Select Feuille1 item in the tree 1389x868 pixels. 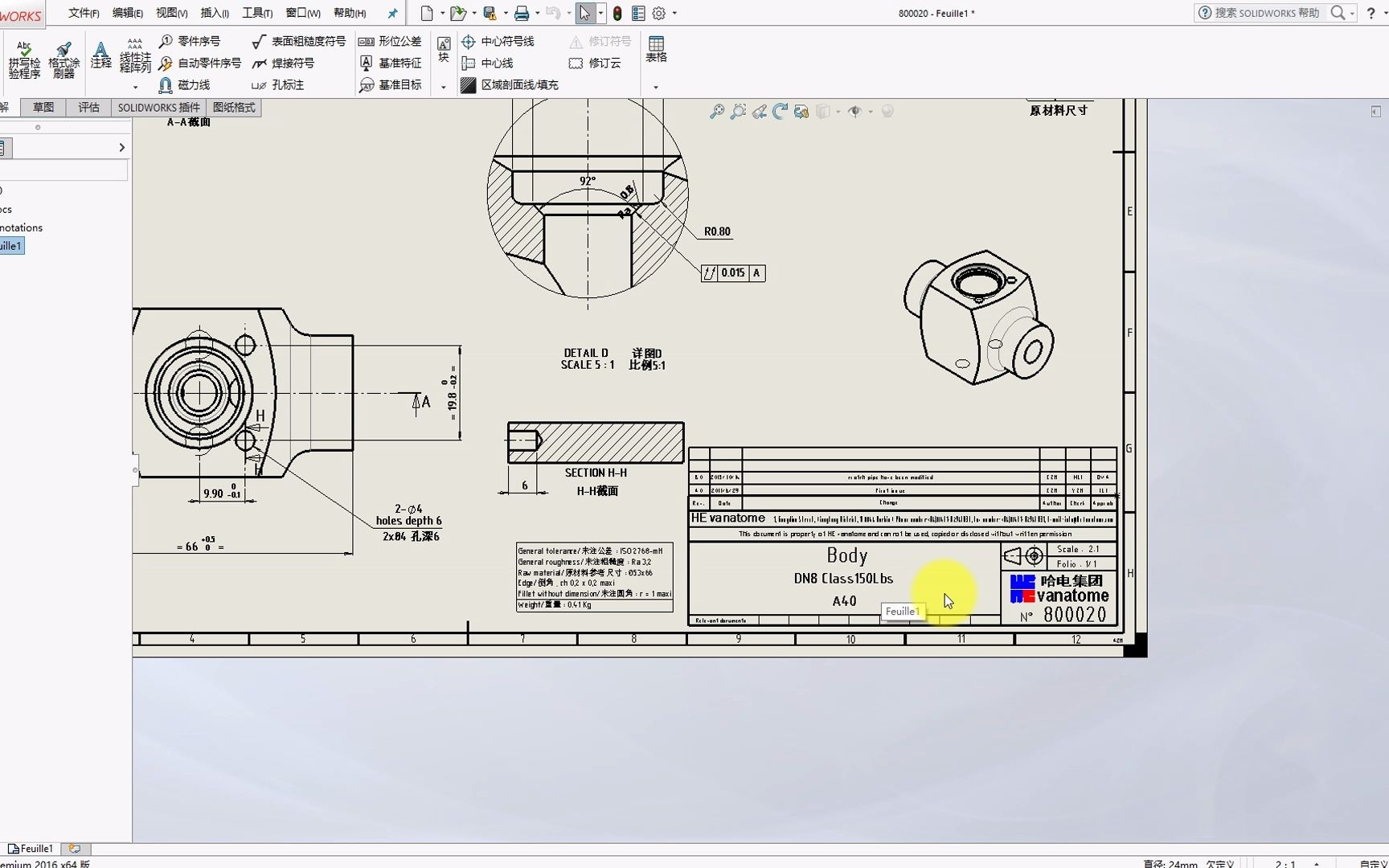coord(11,246)
